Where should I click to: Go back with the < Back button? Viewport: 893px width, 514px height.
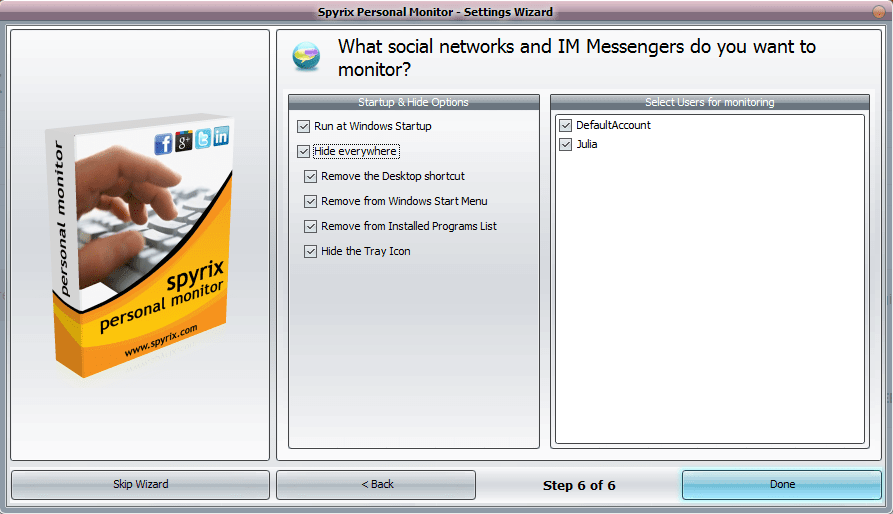pyautogui.click(x=376, y=484)
